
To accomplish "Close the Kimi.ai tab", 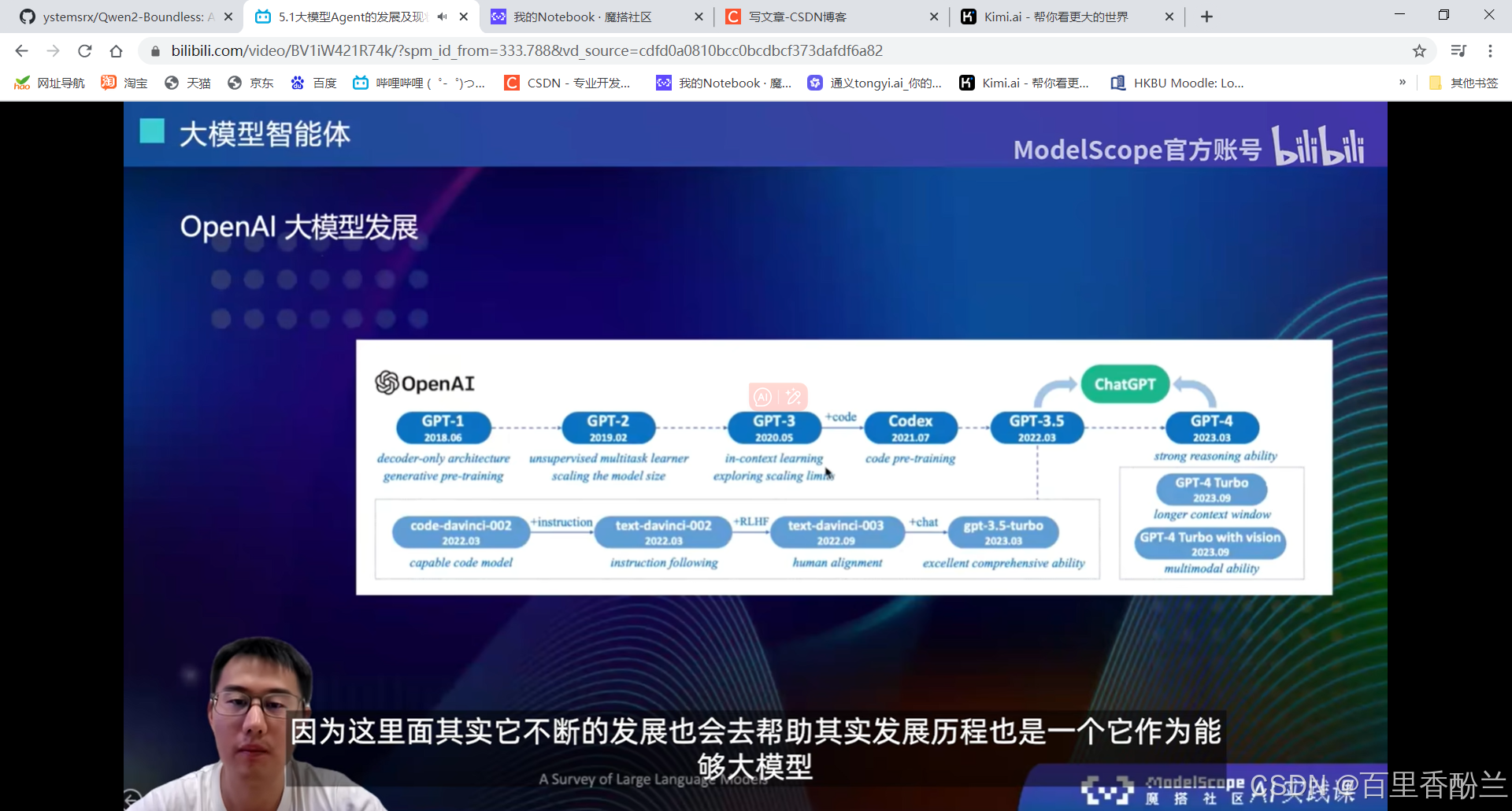I will (1169, 17).
